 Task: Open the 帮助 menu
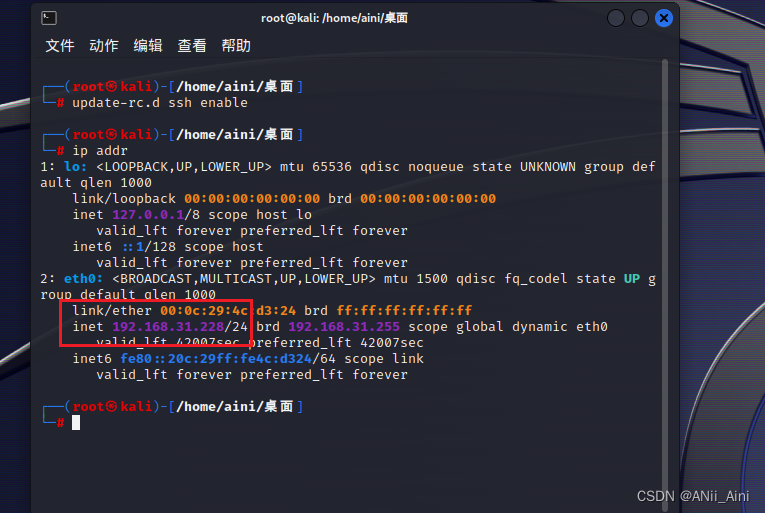point(236,46)
